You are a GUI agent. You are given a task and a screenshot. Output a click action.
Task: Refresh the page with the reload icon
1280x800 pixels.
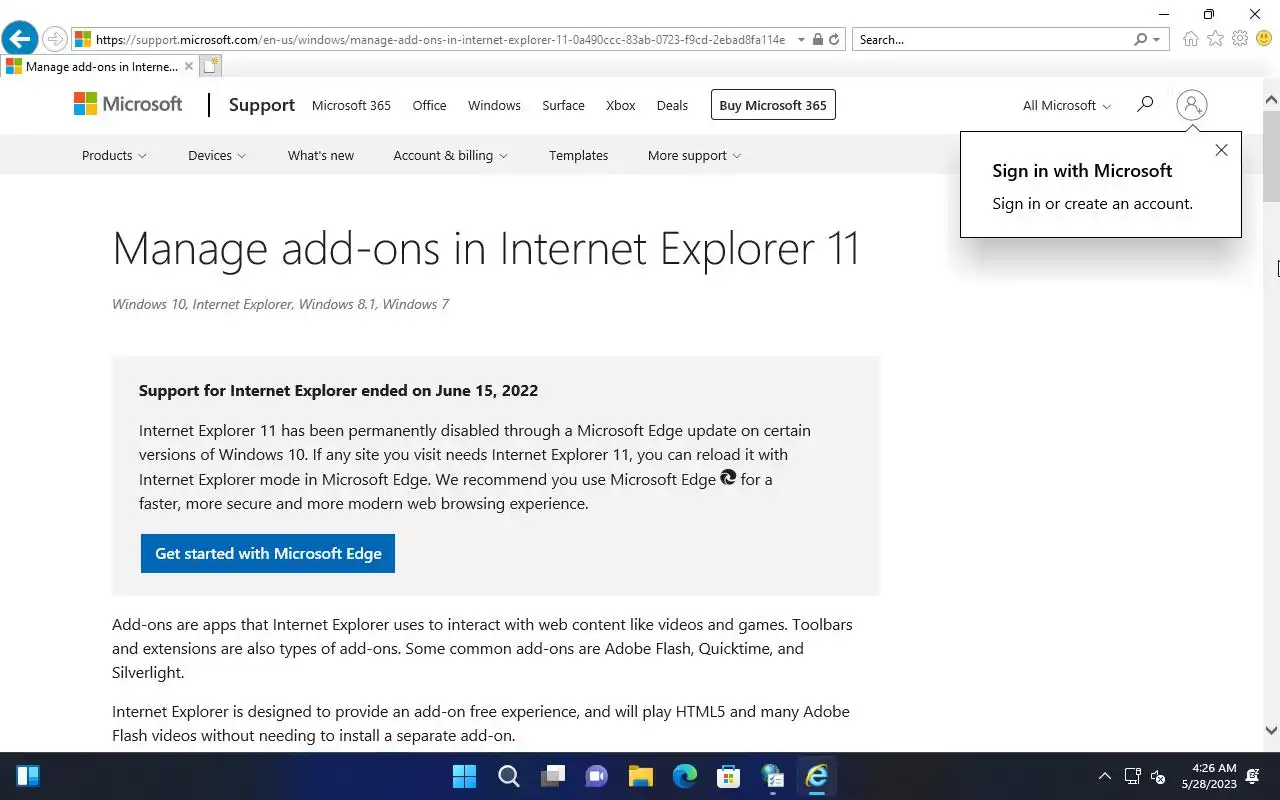(x=834, y=40)
